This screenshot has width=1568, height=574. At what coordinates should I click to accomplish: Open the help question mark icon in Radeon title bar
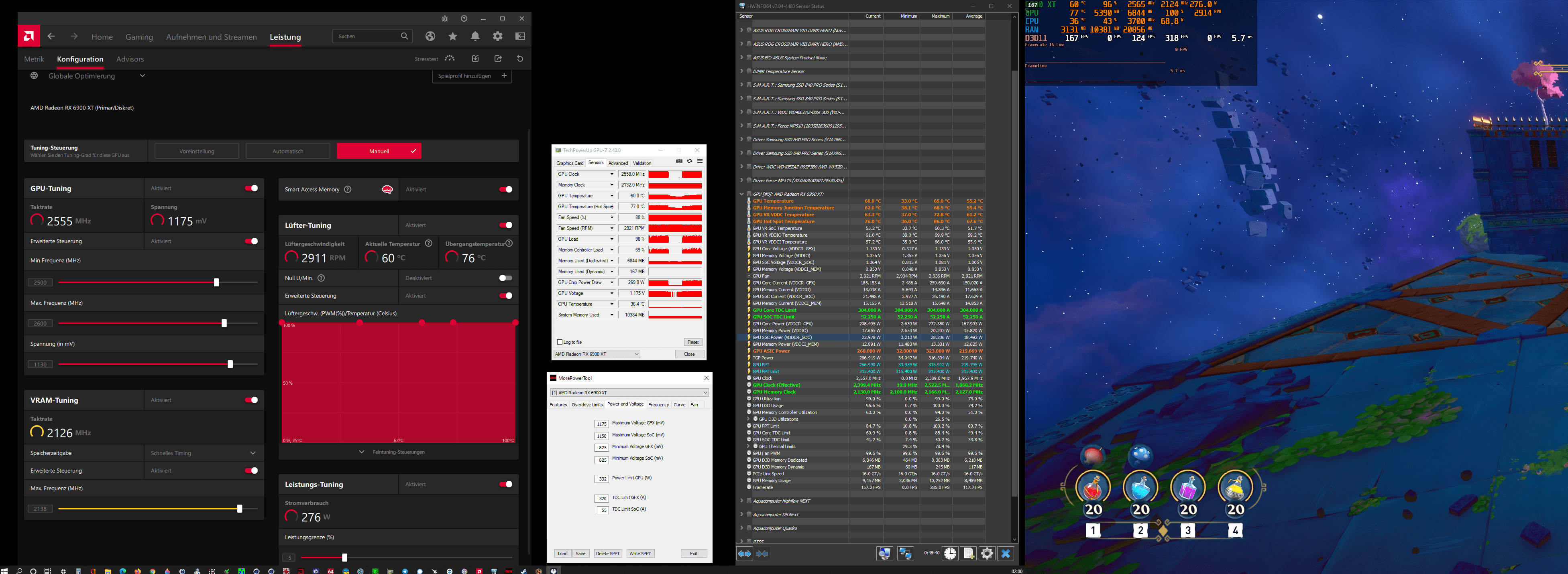(464, 19)
